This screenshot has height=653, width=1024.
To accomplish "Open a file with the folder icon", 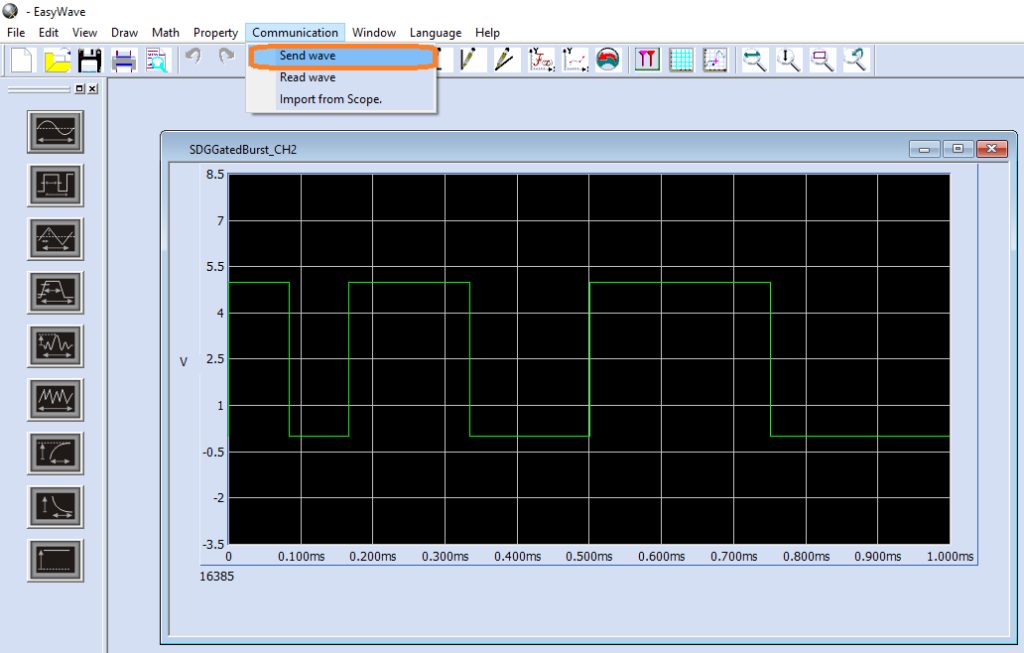I will click(57, 61).
